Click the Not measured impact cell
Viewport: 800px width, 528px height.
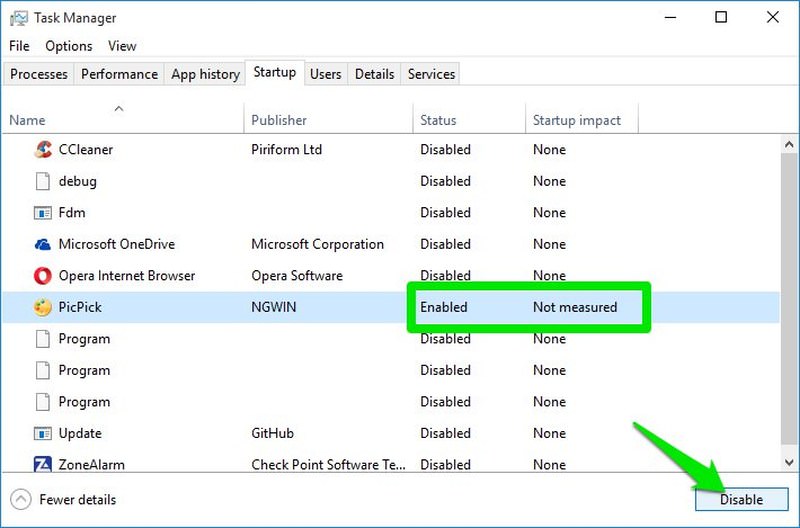(575, 308)
